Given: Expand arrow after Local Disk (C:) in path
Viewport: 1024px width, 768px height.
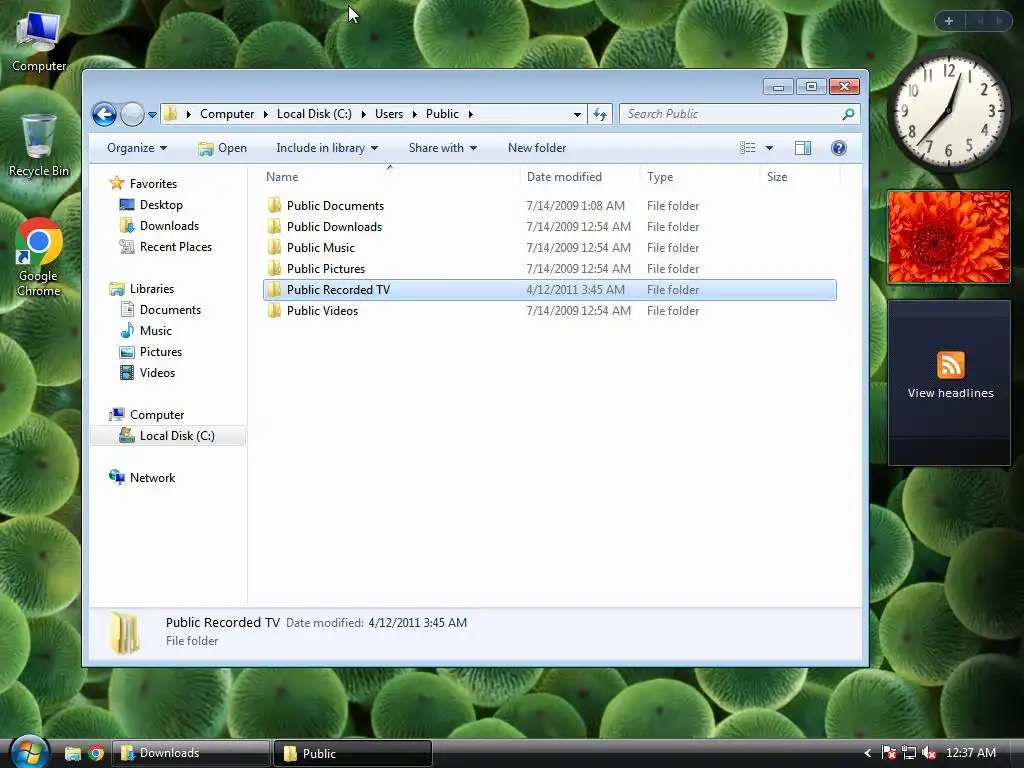Looking at the screenshot, I should click(364, 114).
